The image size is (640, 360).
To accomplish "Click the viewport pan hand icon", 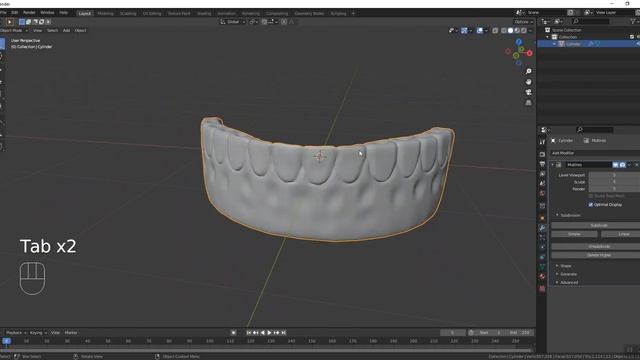I will pyautogui.click(x=529, y=82).
